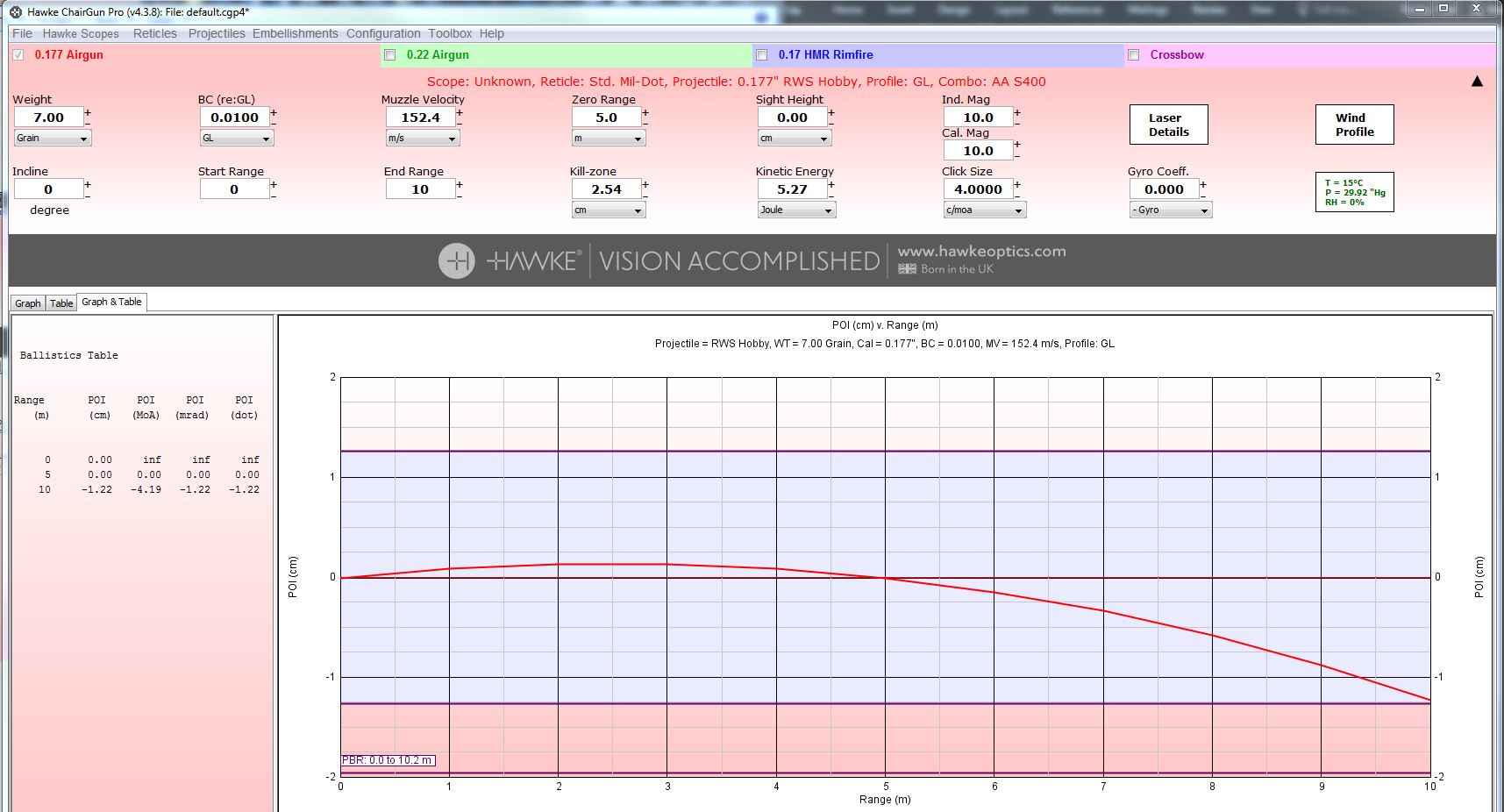Screen dimensions: 1504x812
Task: Increase Start Range with plus stepper
Action: [x=274, y=184]
